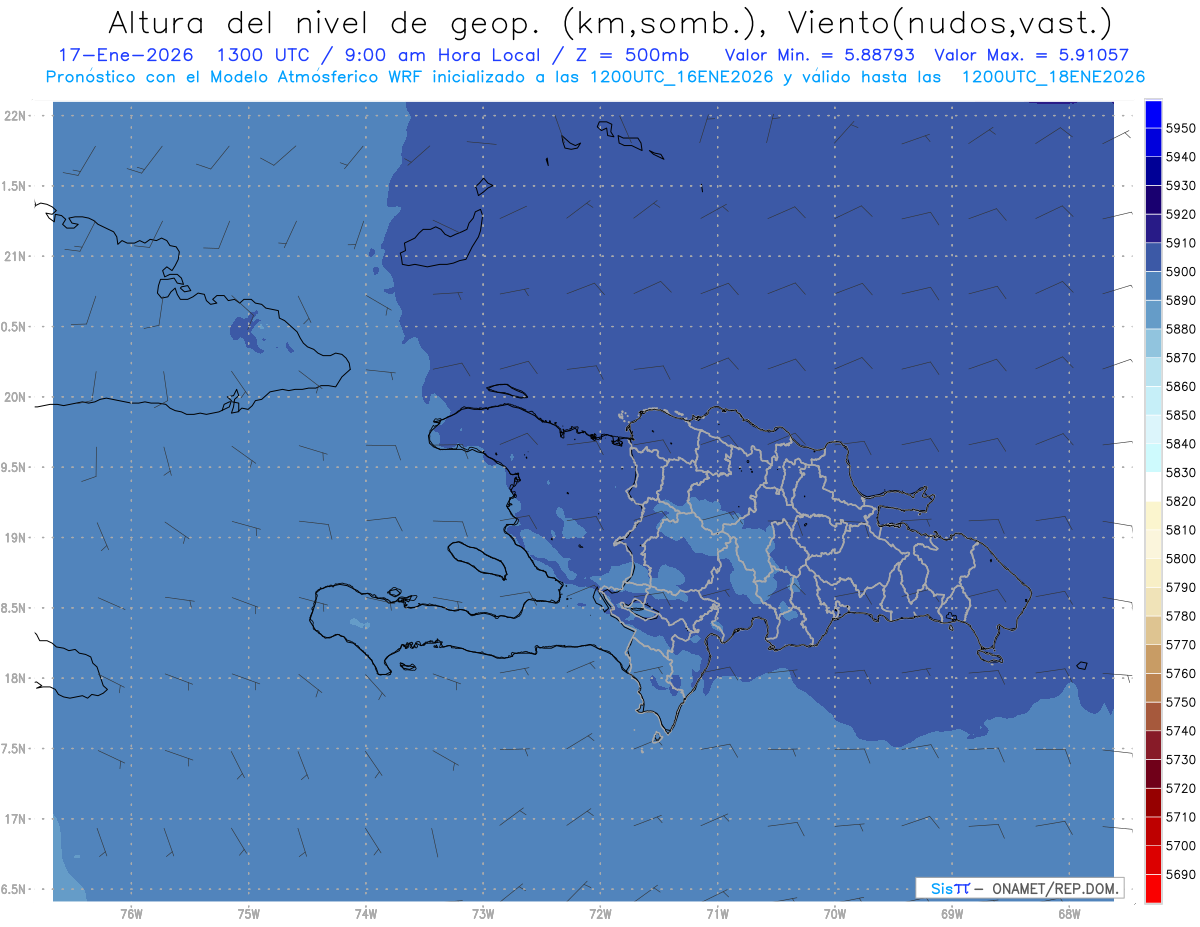Screen dimensions: 1200x927
Task: Click the latitude label 21N
Action: coord(16,256)
